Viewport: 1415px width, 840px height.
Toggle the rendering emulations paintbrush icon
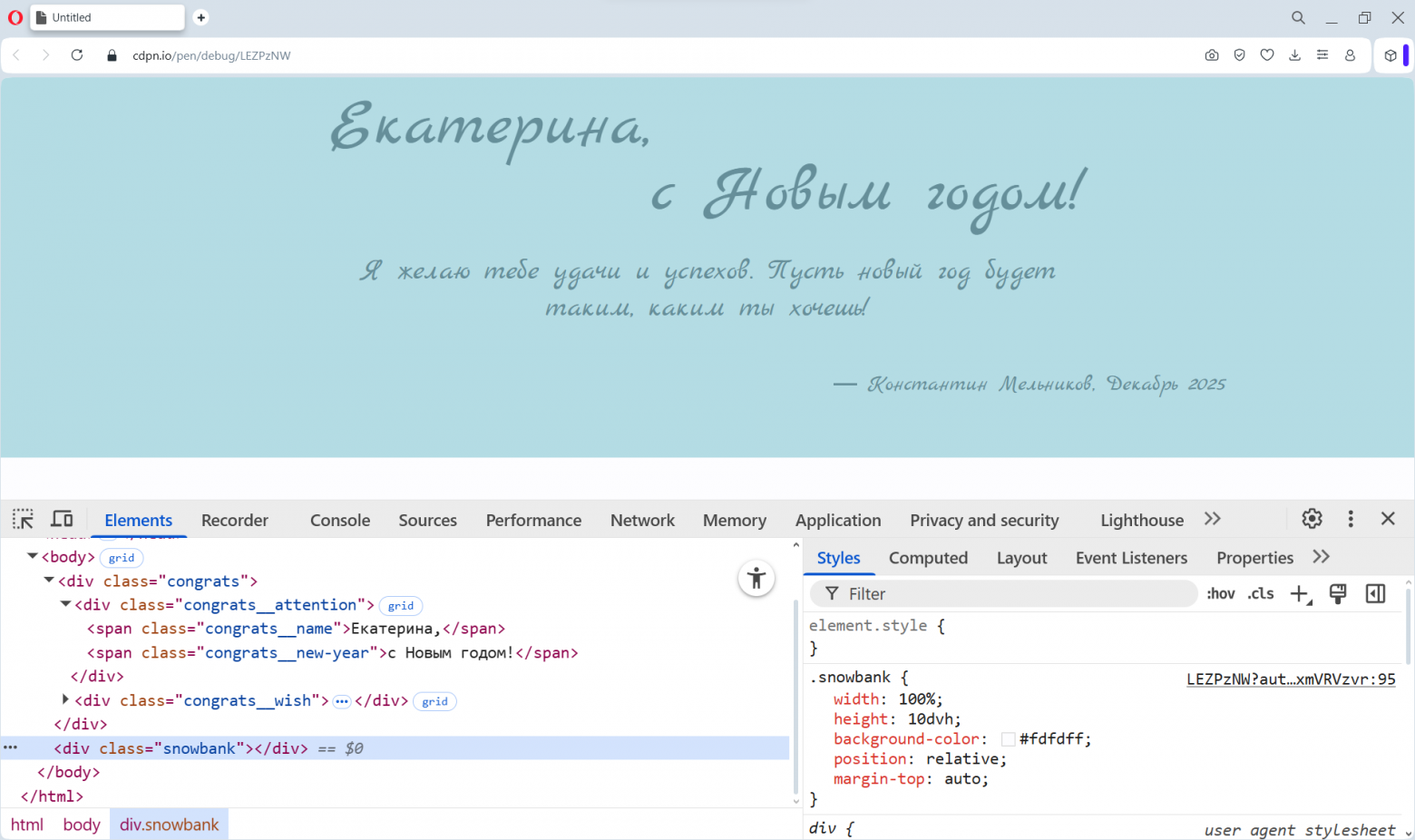(x=1338, y=594)
